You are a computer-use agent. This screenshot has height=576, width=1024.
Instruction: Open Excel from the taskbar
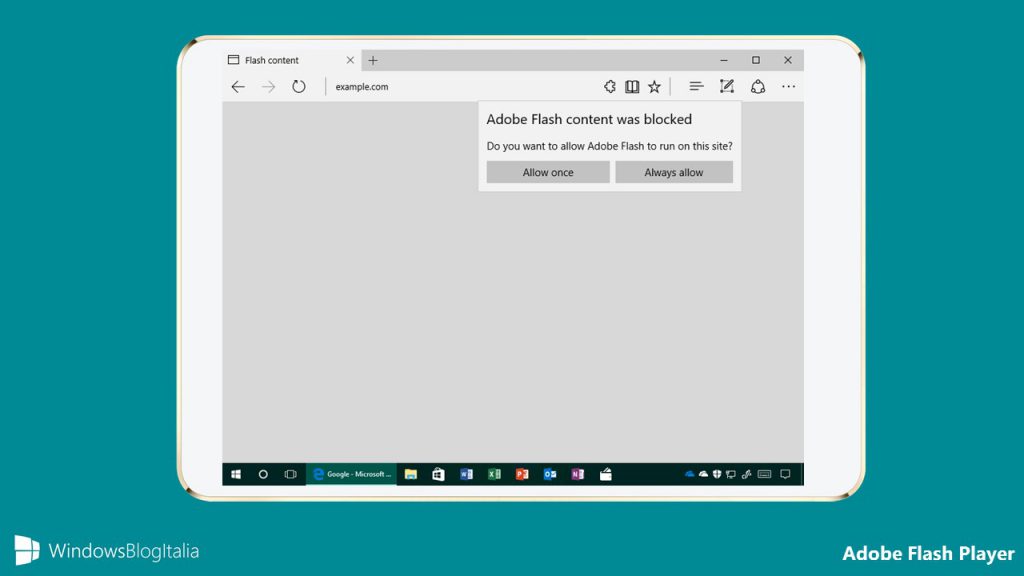point(493,473)
